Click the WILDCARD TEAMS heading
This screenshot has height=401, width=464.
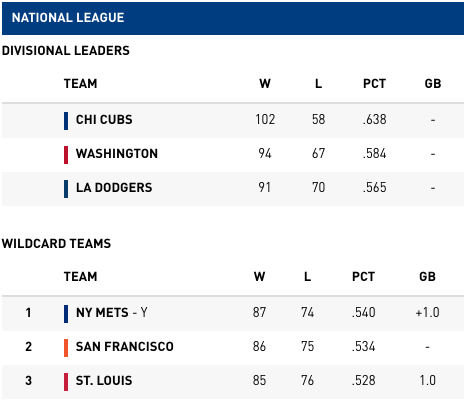coord(56,244)
